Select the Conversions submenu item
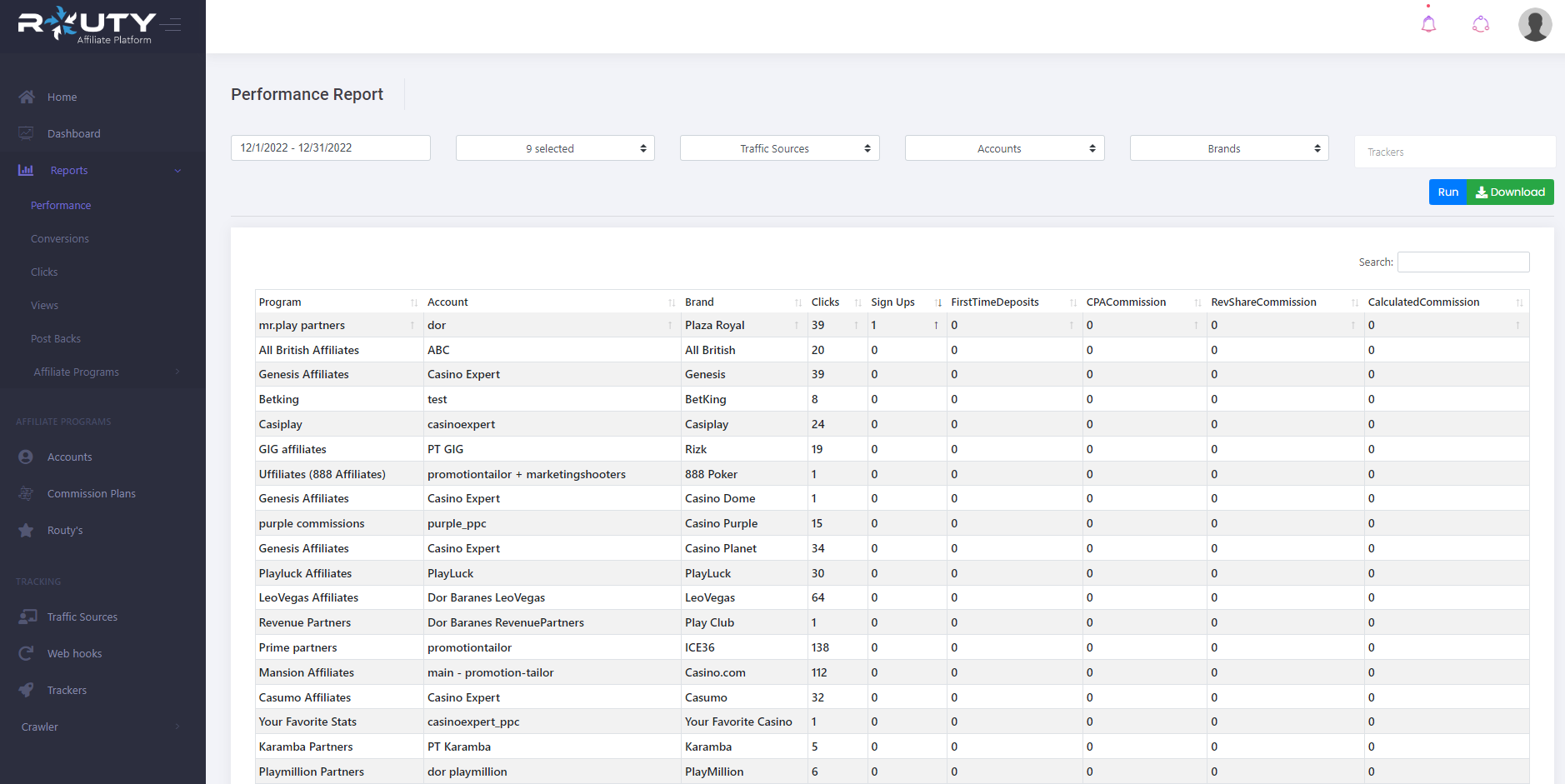The image size is (1565, 784). pos(60,238)
